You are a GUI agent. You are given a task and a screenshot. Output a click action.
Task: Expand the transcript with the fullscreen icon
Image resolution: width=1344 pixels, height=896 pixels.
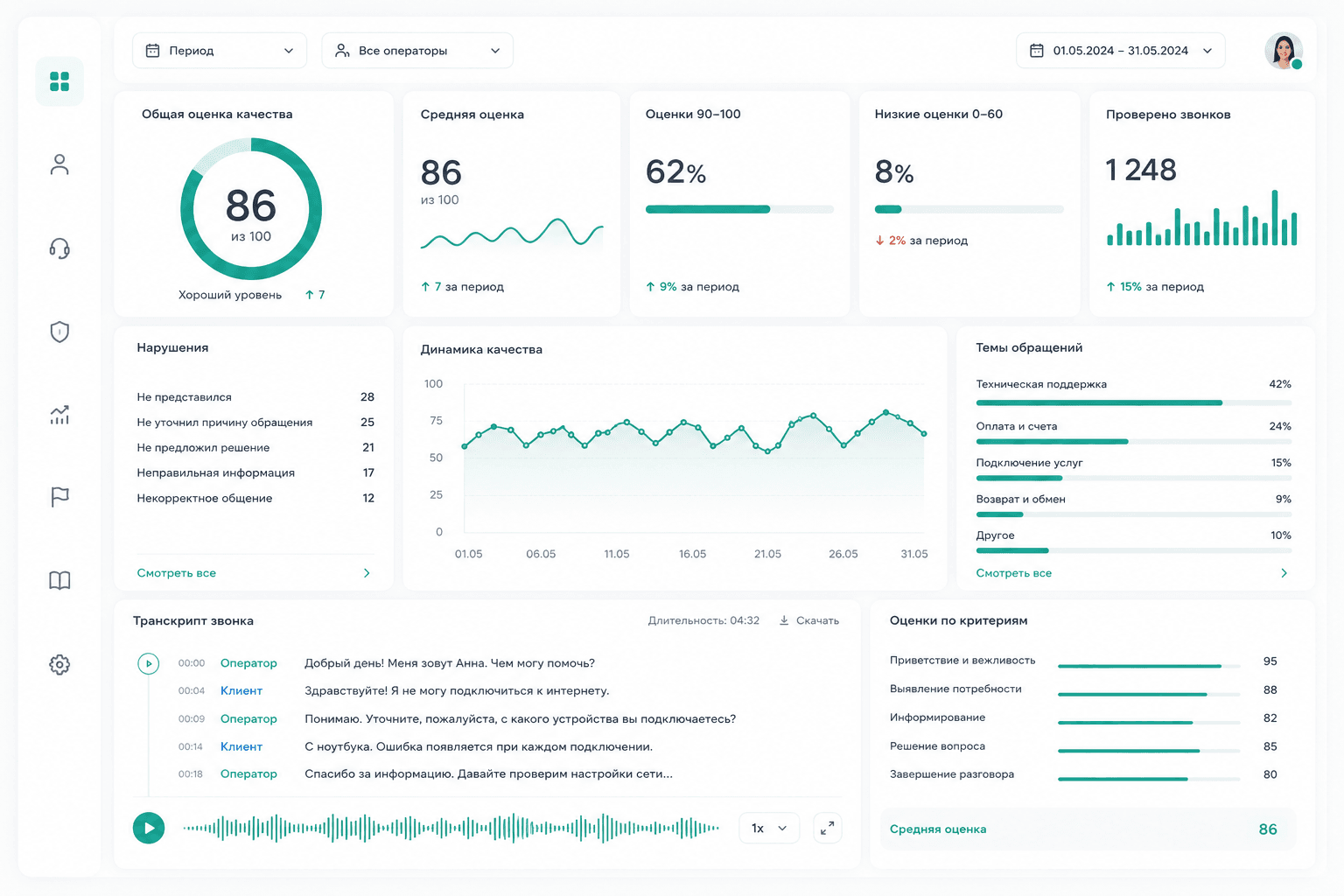828,828
